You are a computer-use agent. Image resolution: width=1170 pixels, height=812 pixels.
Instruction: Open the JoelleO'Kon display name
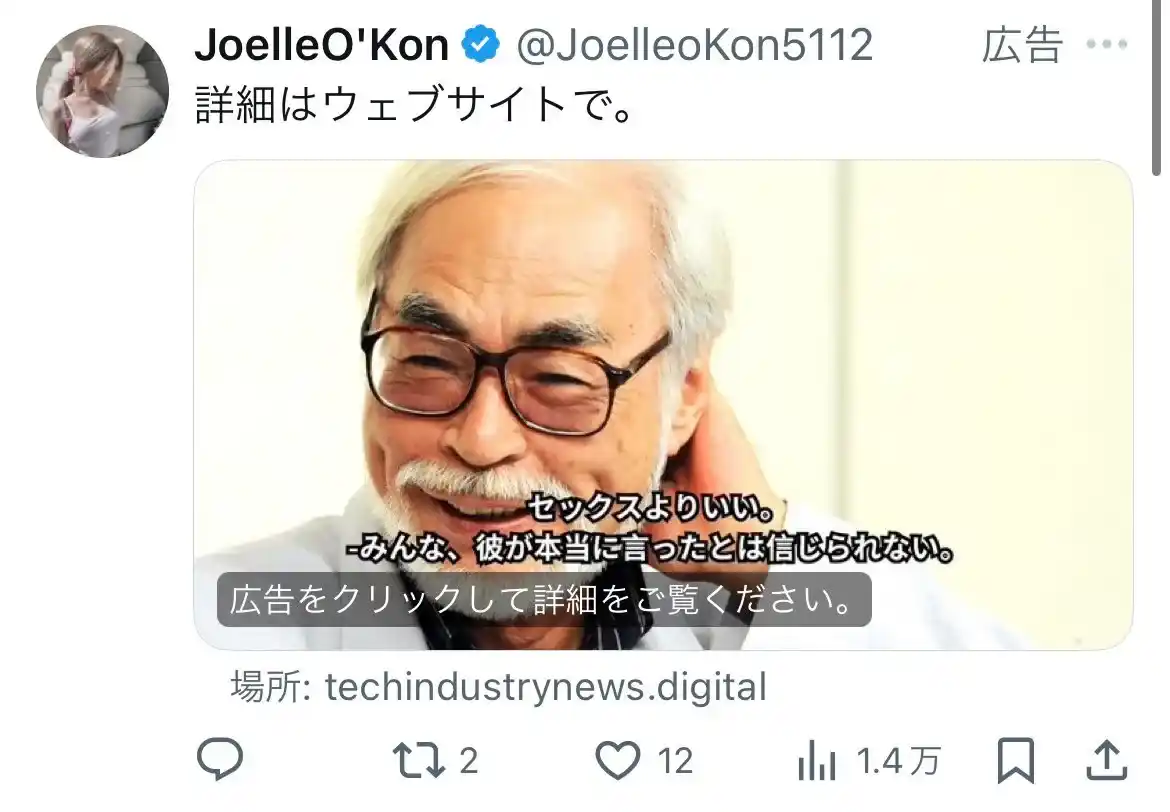tap(322, 45)
